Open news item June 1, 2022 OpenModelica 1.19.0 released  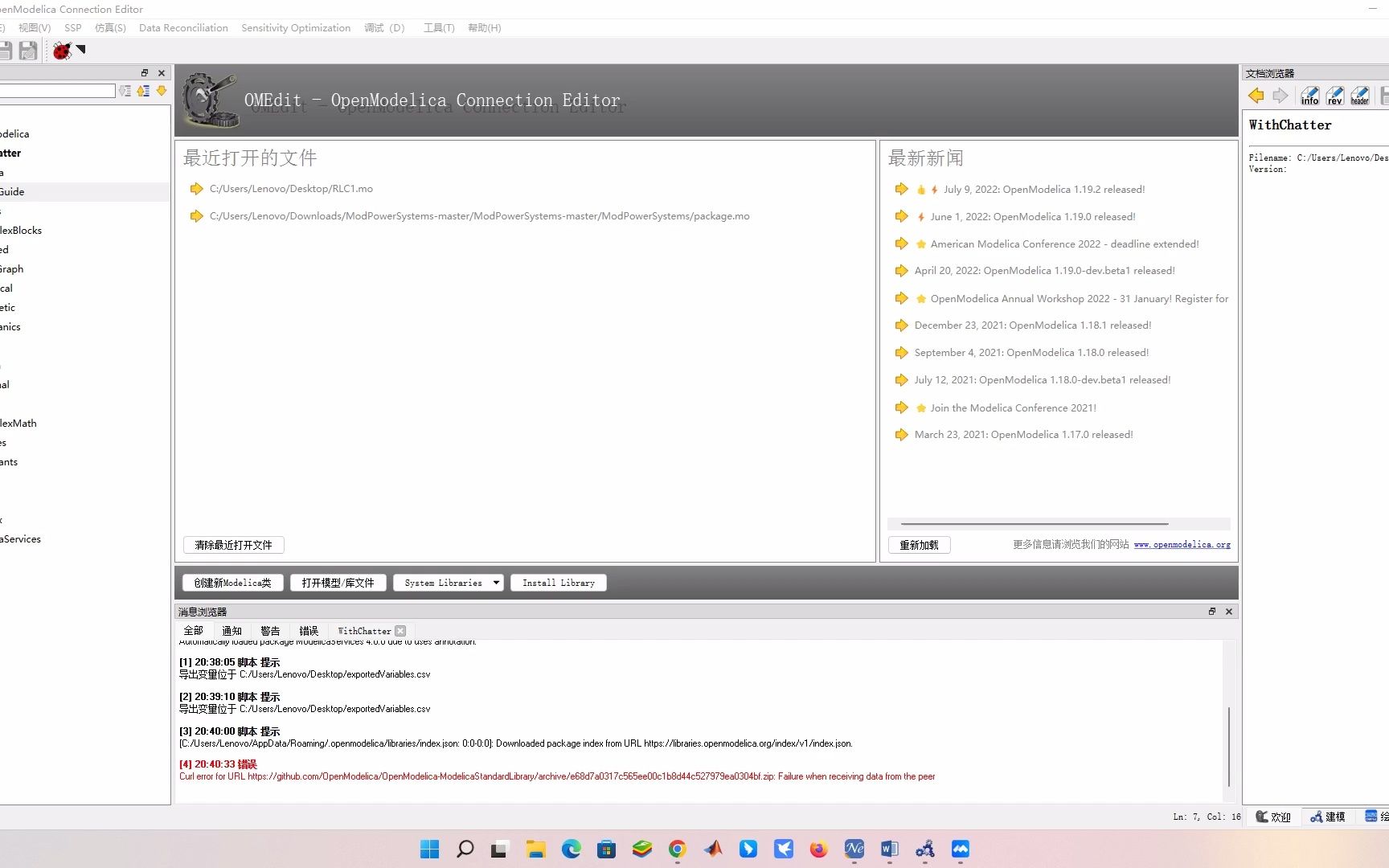[x=1033, y=217]
